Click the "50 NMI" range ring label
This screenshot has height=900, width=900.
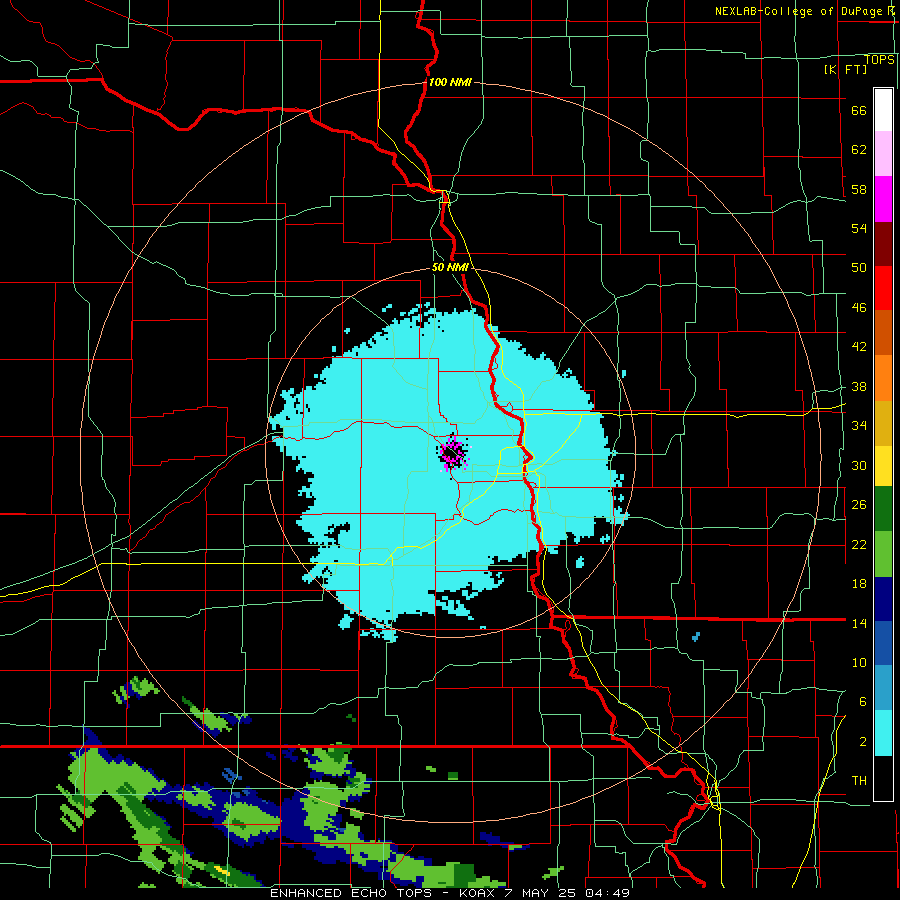(450, 267)
